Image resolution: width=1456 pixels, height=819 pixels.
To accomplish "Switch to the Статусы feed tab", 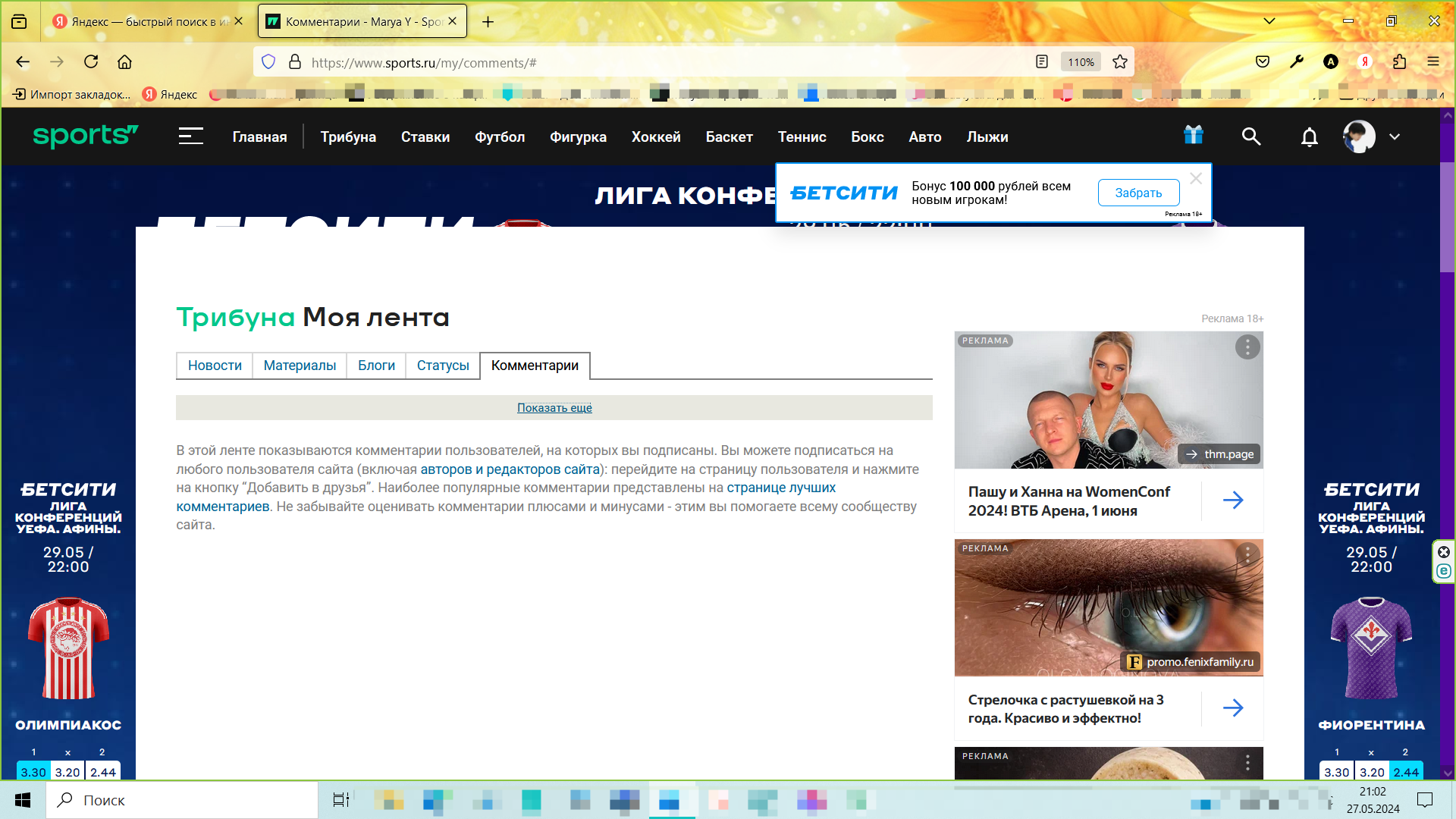I will (x=443, y=366).
